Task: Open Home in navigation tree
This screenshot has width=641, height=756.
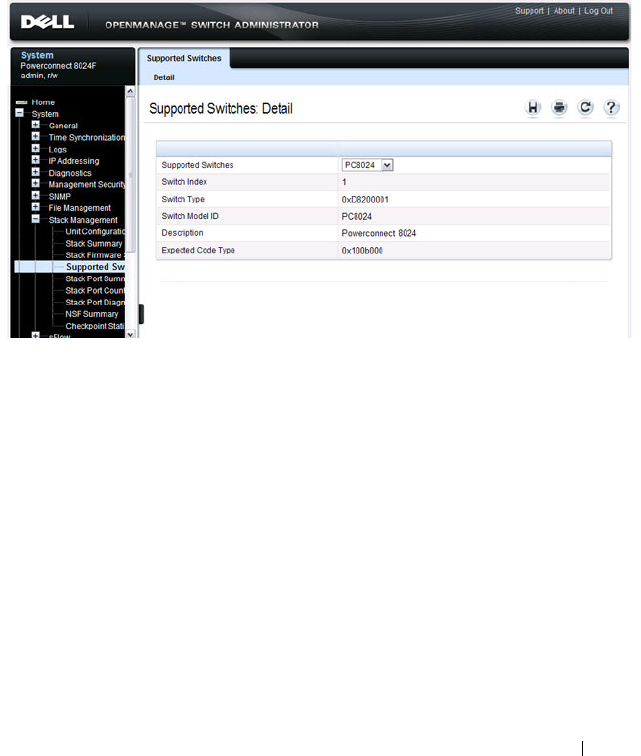Action: point(43,102)
